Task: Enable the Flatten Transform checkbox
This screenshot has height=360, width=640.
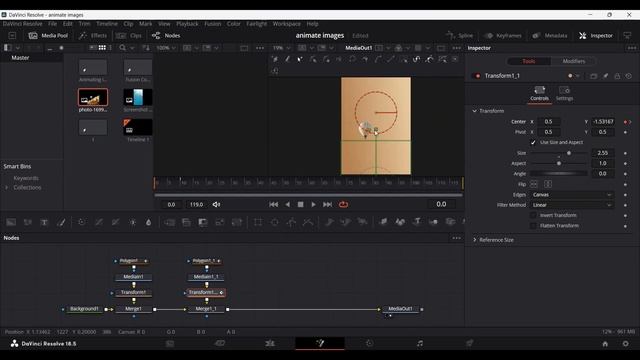Action: pyautogui.click(x=533, y=225)
